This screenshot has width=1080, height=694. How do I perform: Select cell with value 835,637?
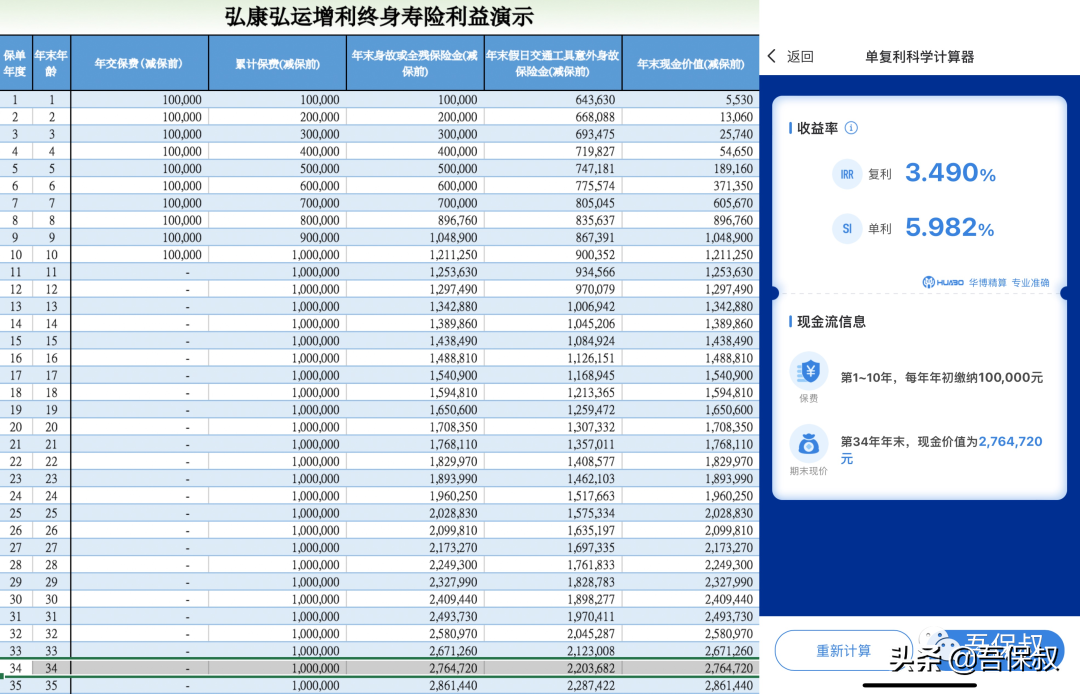553,220
